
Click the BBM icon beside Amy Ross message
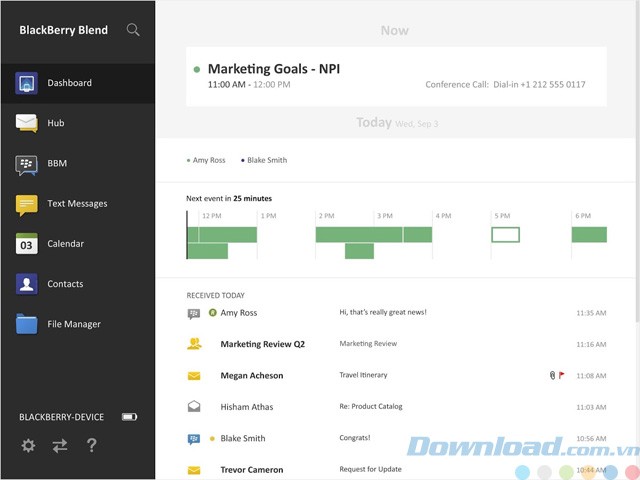[x=194, y=313]
